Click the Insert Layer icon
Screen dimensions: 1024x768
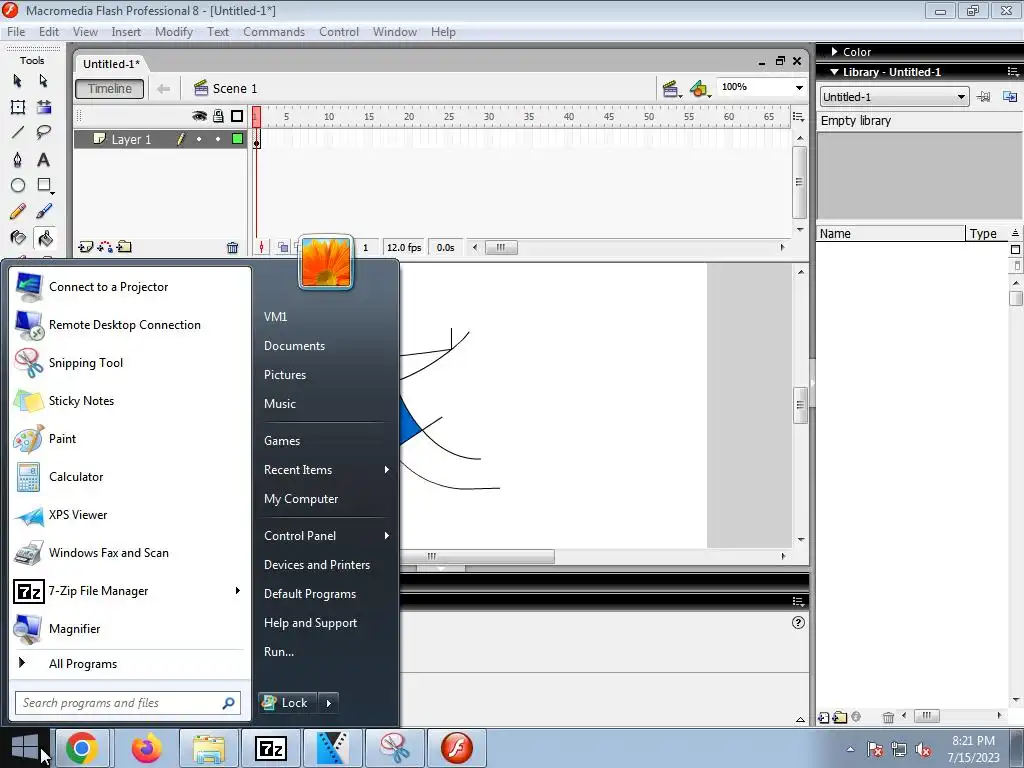click(85, 247)
